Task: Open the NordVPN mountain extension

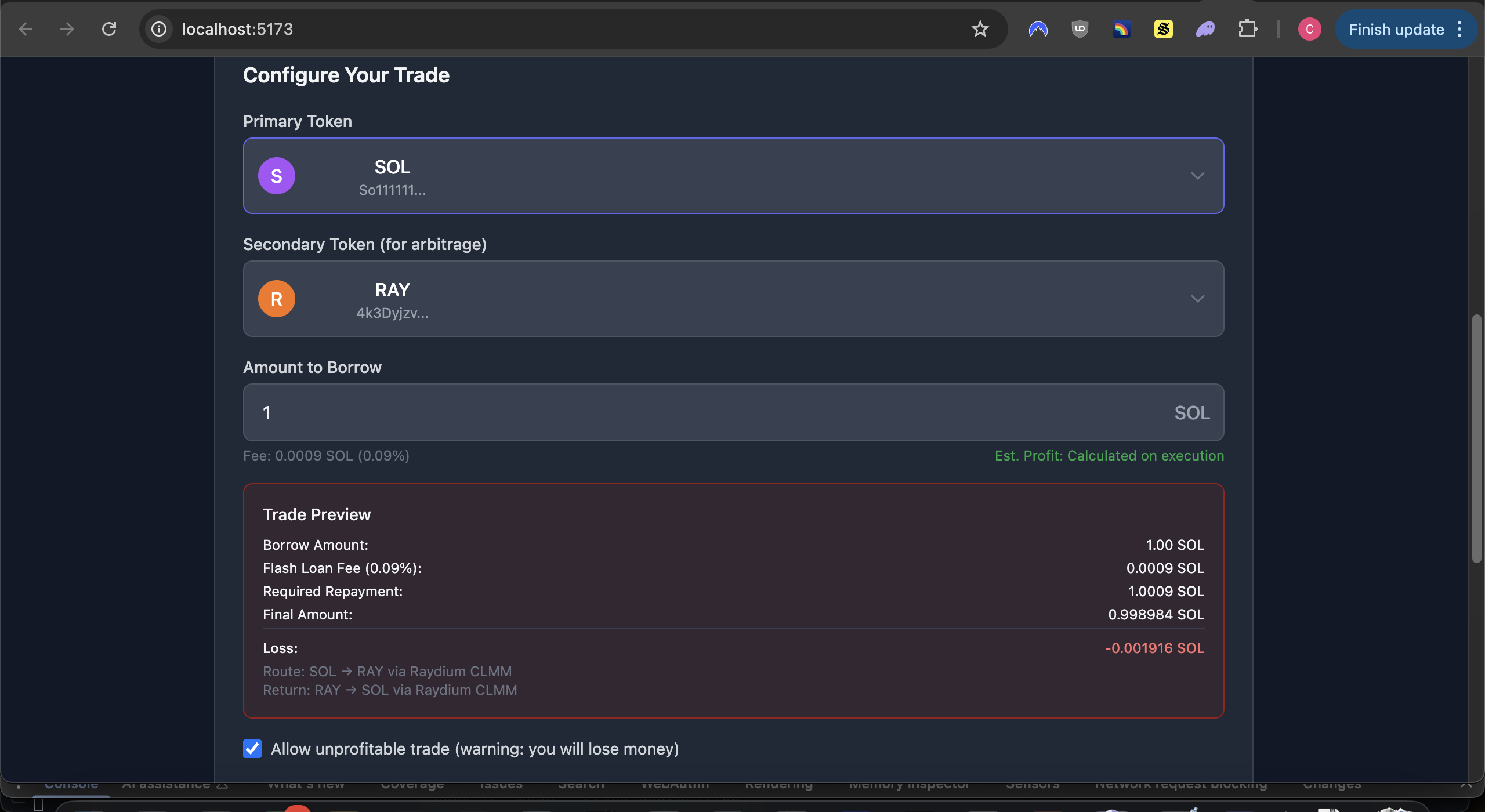Action: pos(1038,29)
